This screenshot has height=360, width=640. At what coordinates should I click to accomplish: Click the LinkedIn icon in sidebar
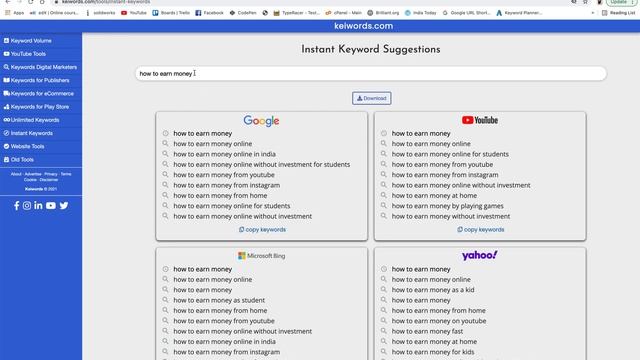[x=38, y=206]
